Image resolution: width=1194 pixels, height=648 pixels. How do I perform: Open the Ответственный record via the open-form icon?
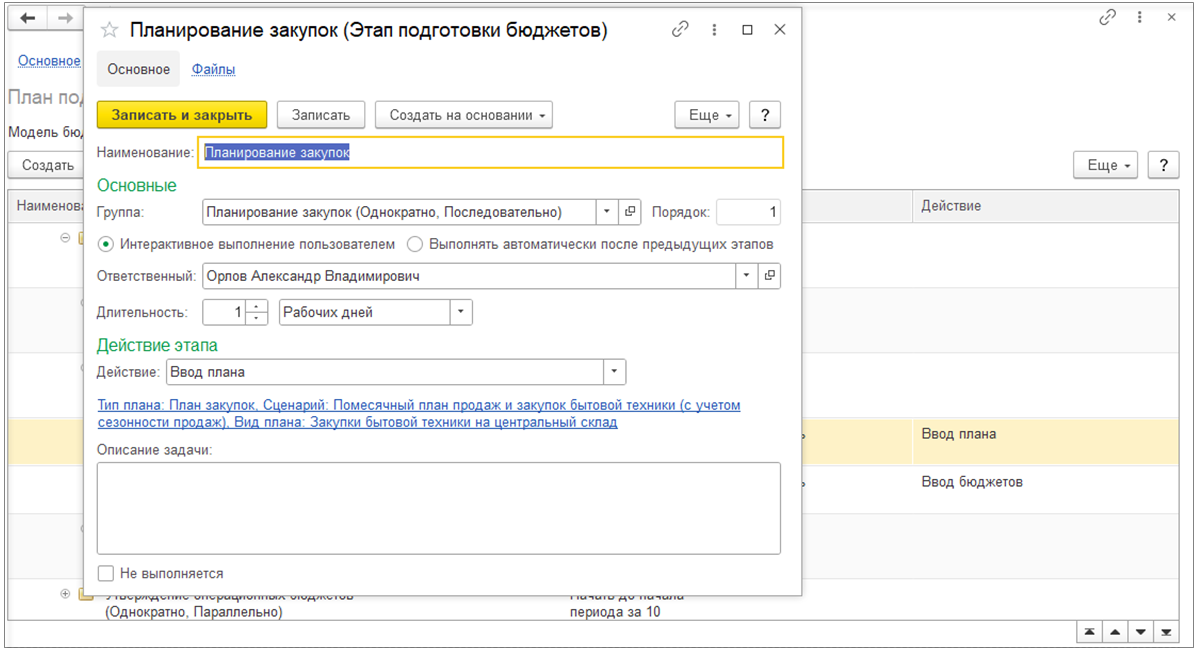click(769, 276)
